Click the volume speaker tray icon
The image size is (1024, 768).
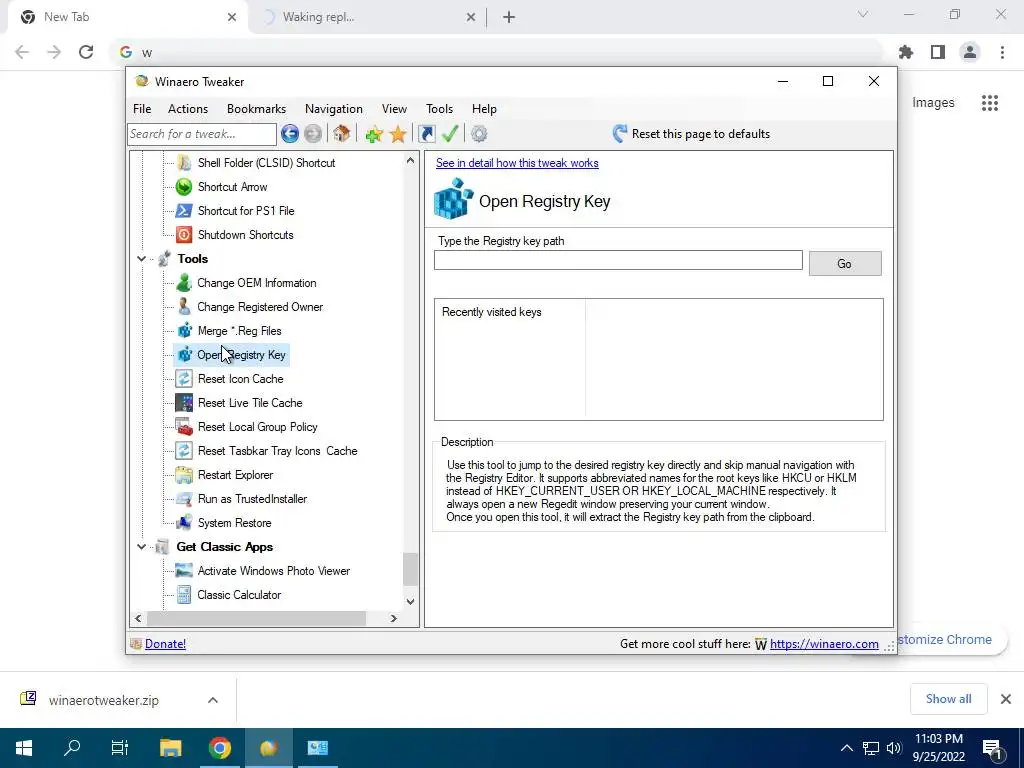point(894,748)
